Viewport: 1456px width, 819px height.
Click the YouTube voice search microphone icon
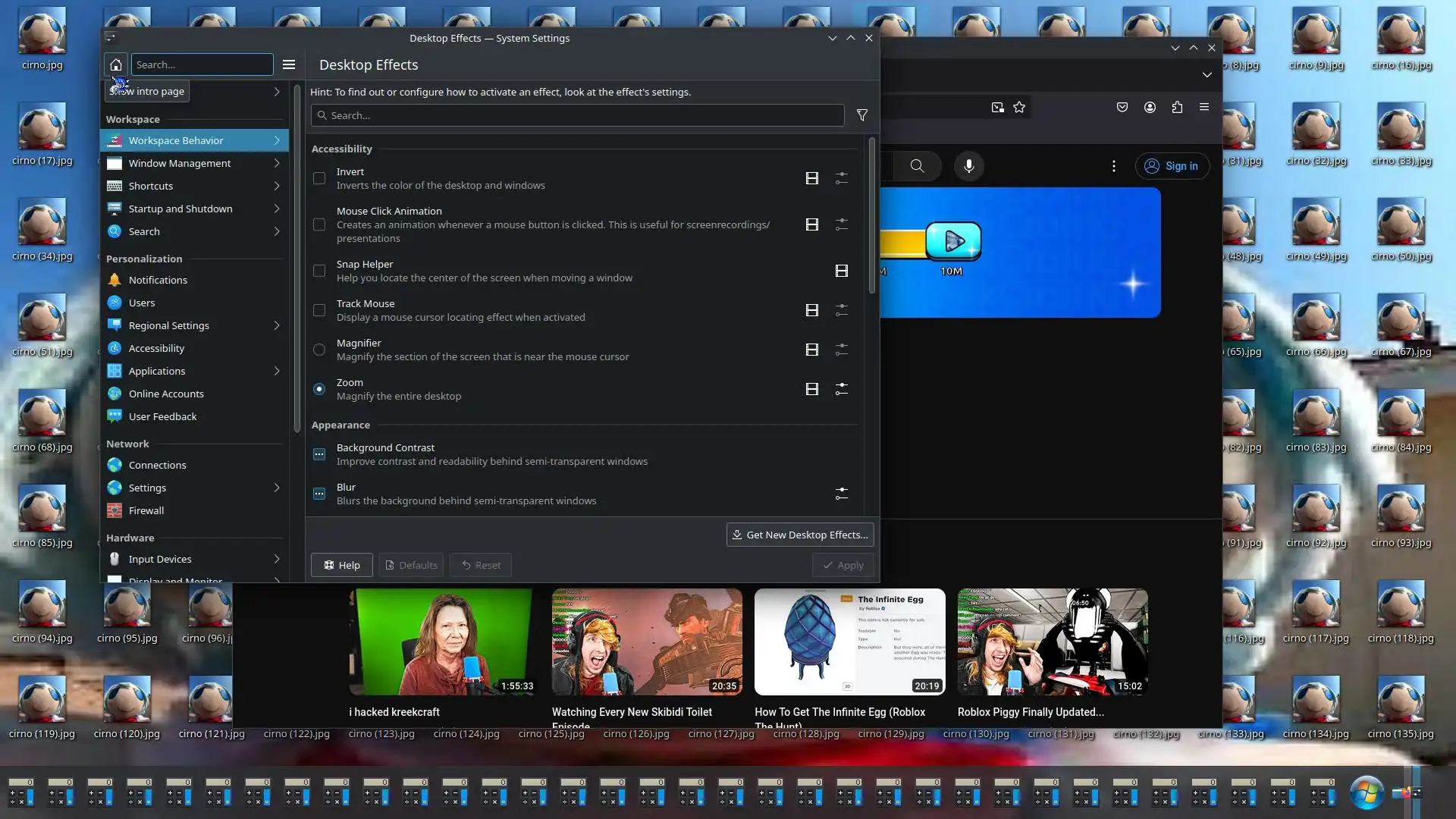[968, 166]
